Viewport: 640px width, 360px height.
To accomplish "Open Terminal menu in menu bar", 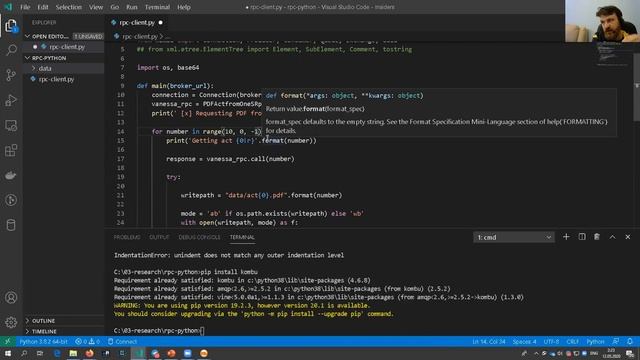I will pyautogui.click(x=157, y=7).
